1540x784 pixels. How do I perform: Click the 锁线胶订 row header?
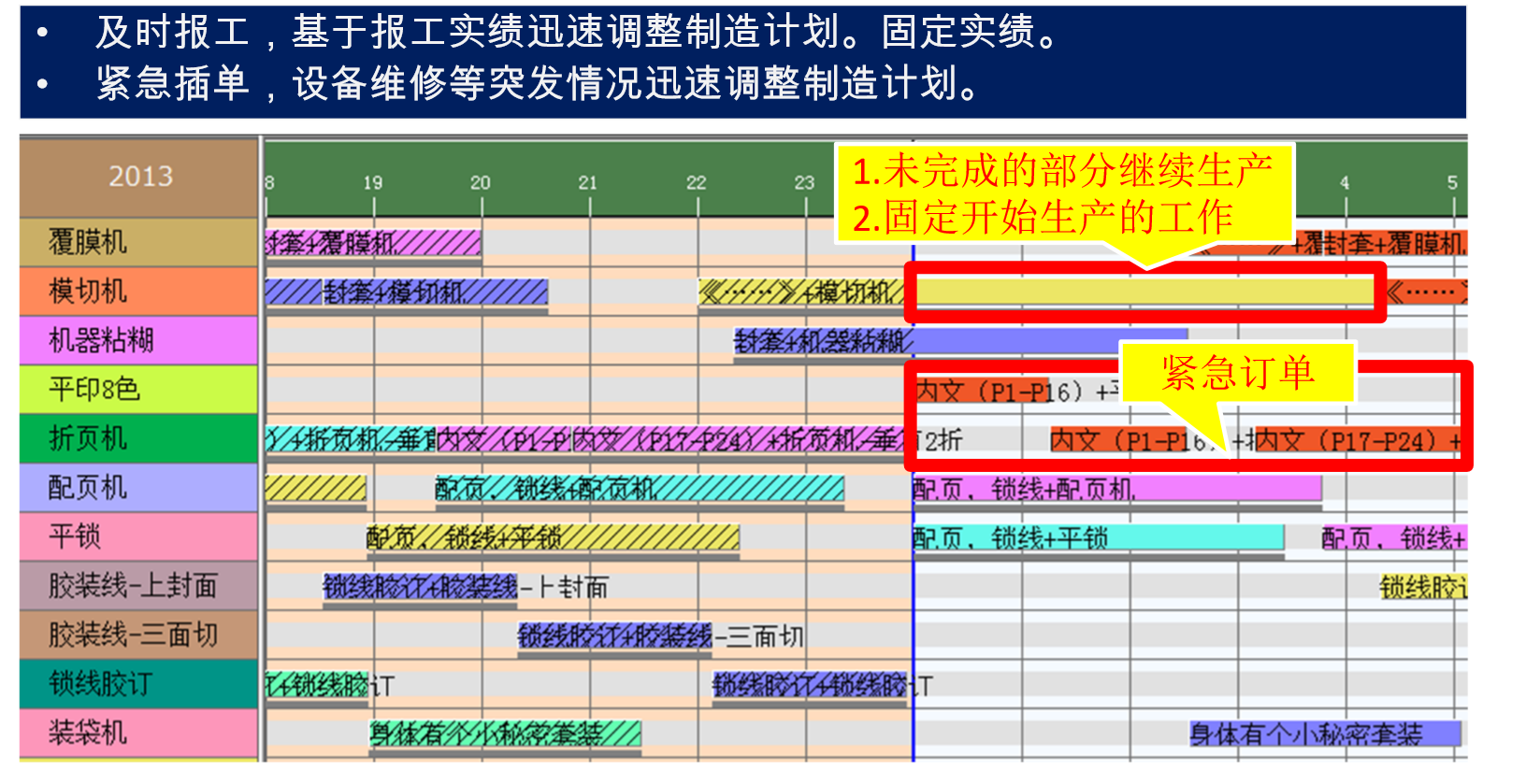(x=138, y=684)
